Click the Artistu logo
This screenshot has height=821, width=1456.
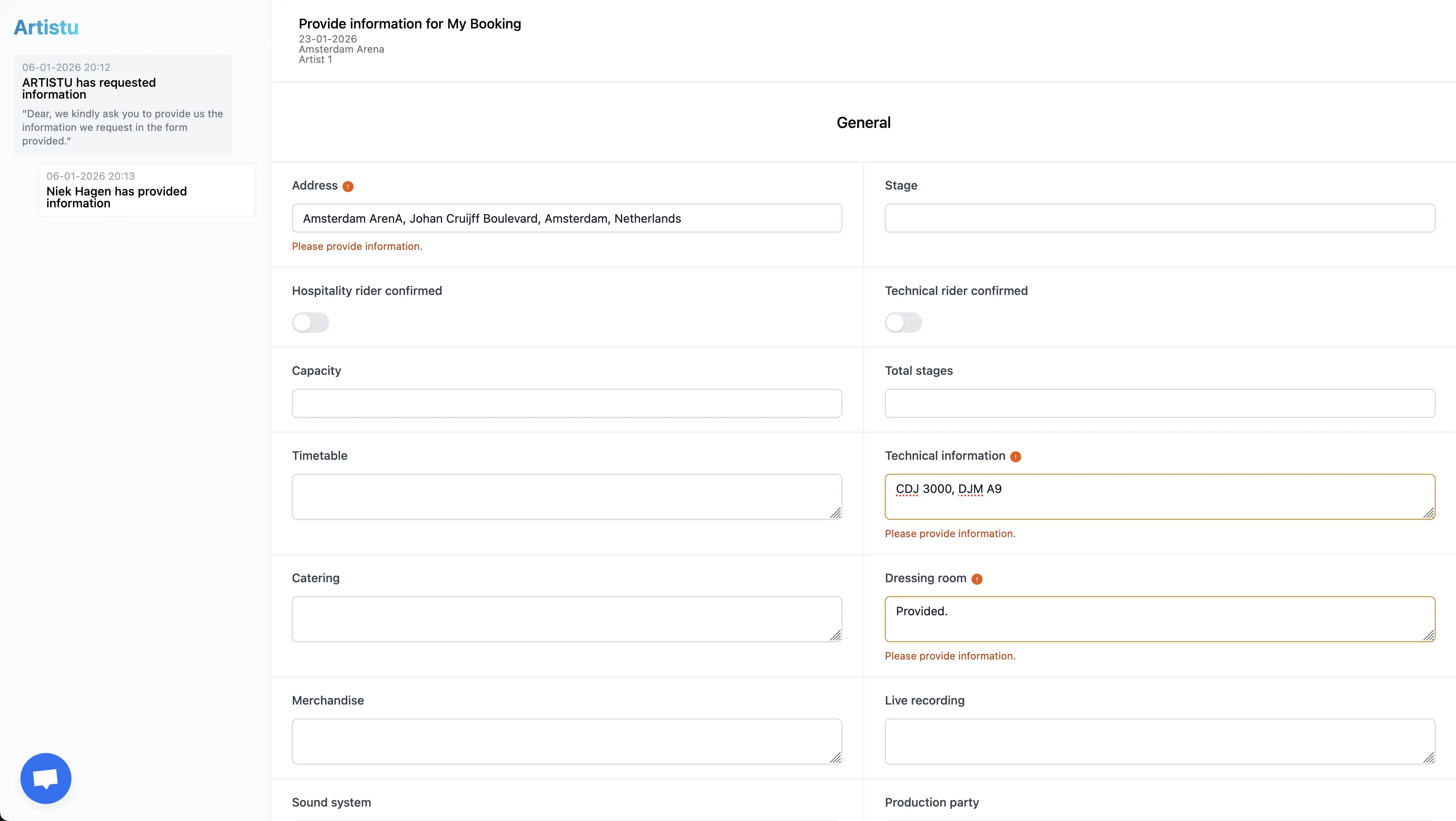[x=46, y=27]
